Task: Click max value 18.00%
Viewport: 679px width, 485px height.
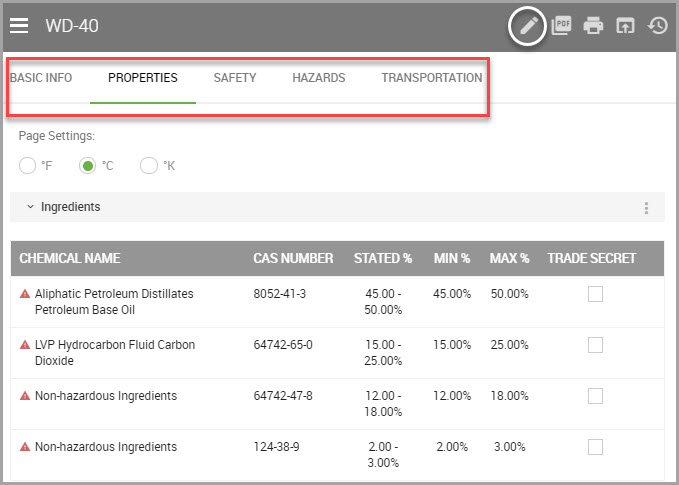Action: click(510, 396)
